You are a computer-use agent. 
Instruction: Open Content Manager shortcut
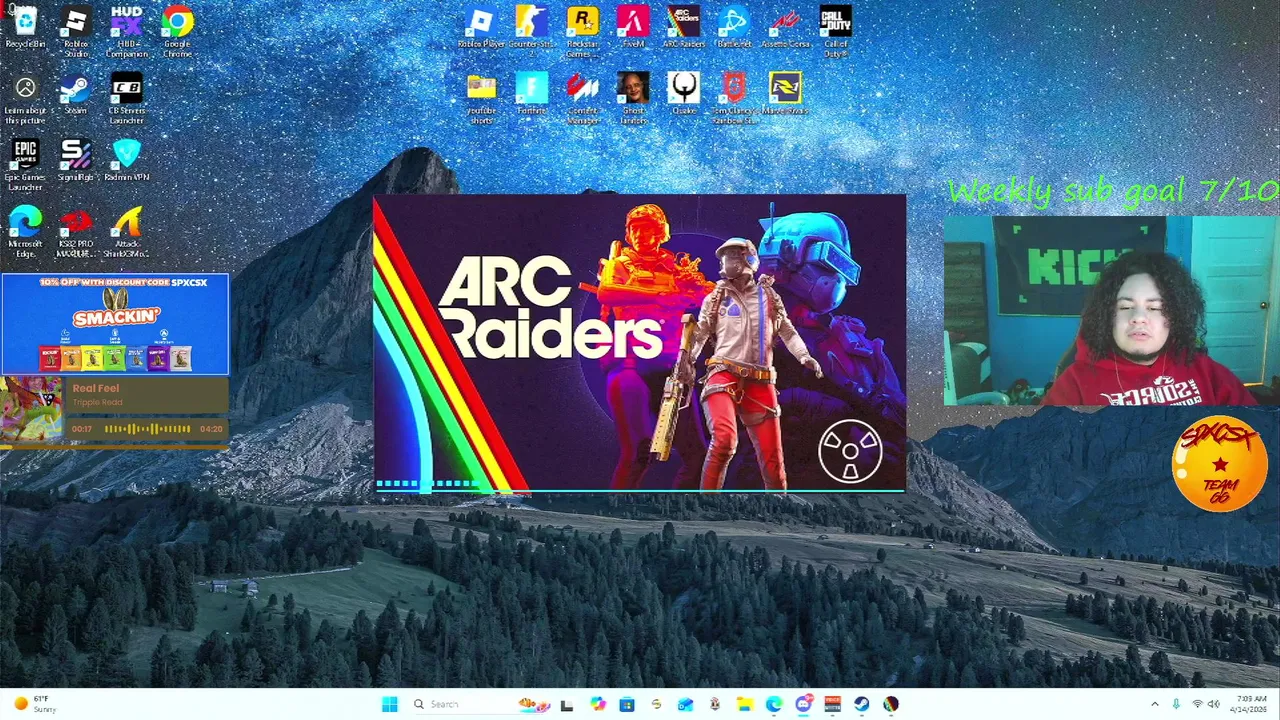[x=582, y=99]
